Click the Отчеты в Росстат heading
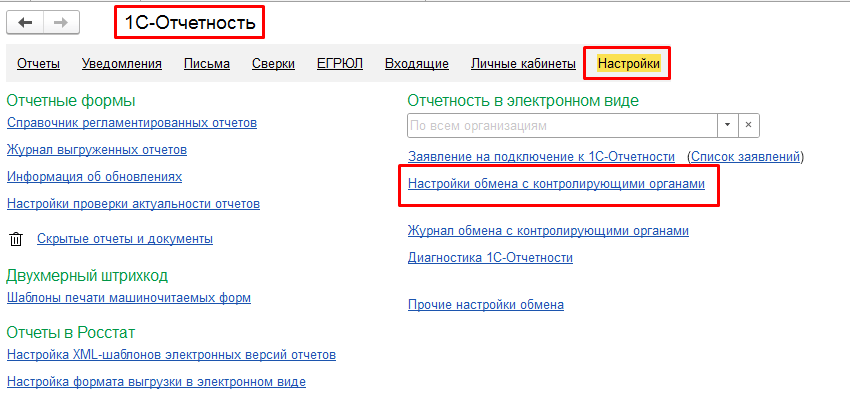This screenshot has width=850, height=404. (x=70, y=332)
